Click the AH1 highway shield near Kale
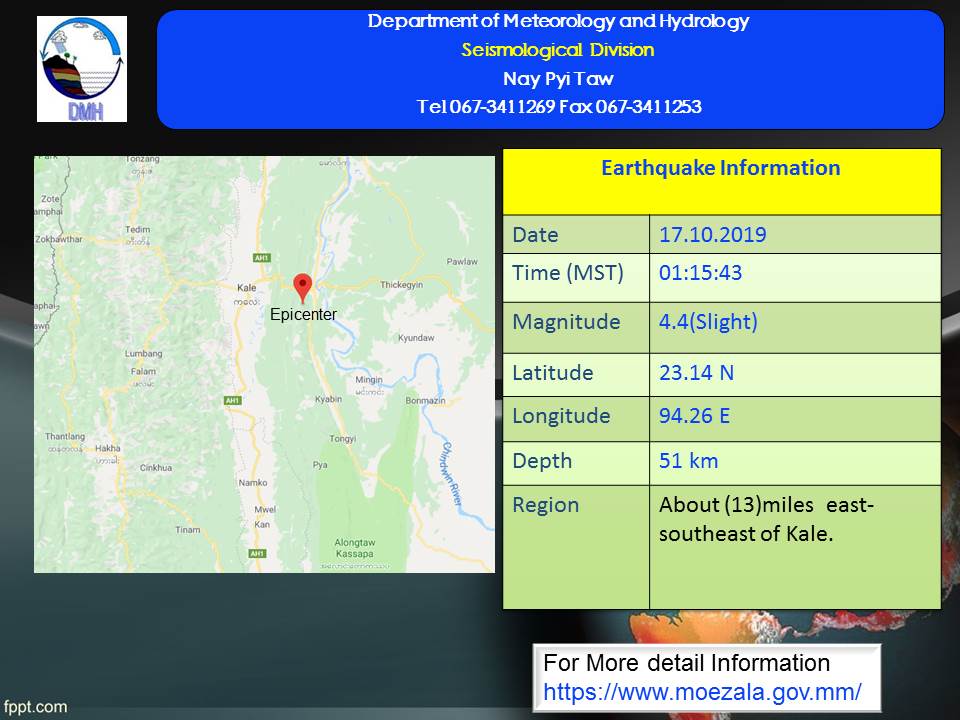Image resolution: width=960 pixels, height=720 pixels. 261,258
